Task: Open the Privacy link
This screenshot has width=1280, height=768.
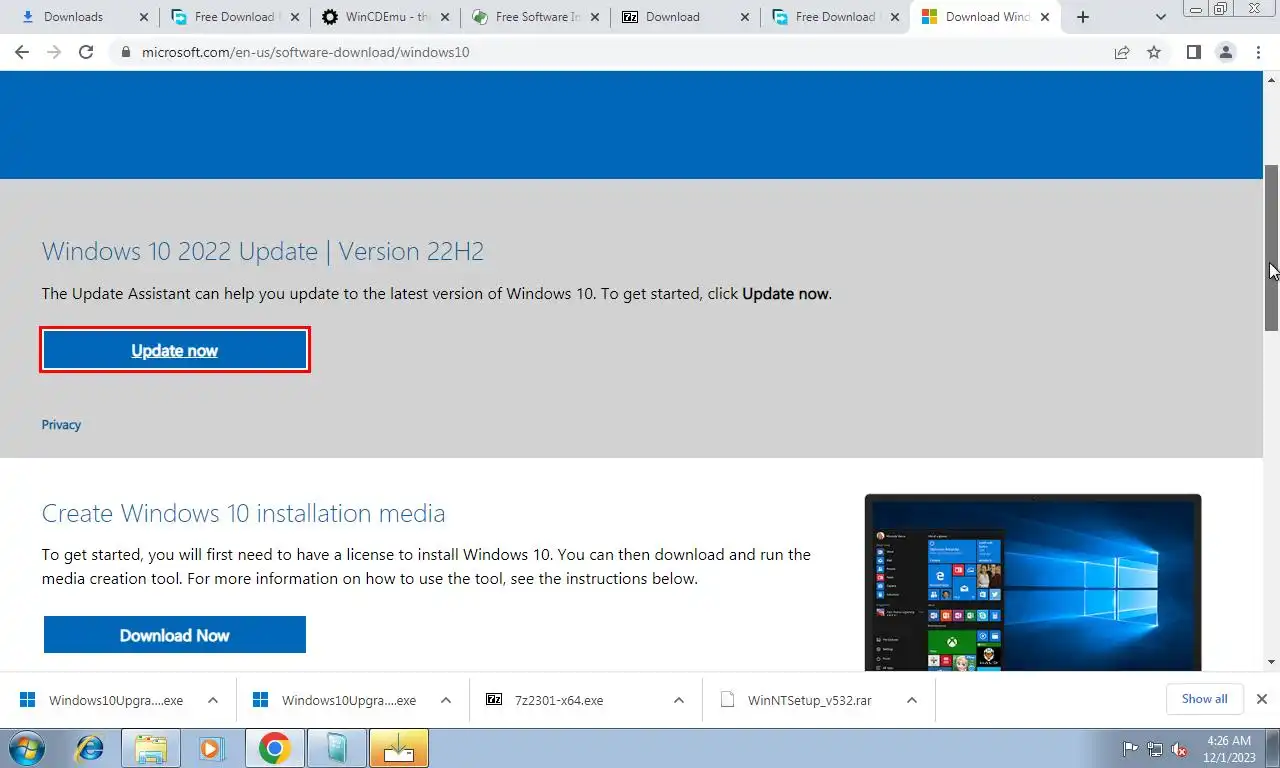Action: [x=61, y=425]
